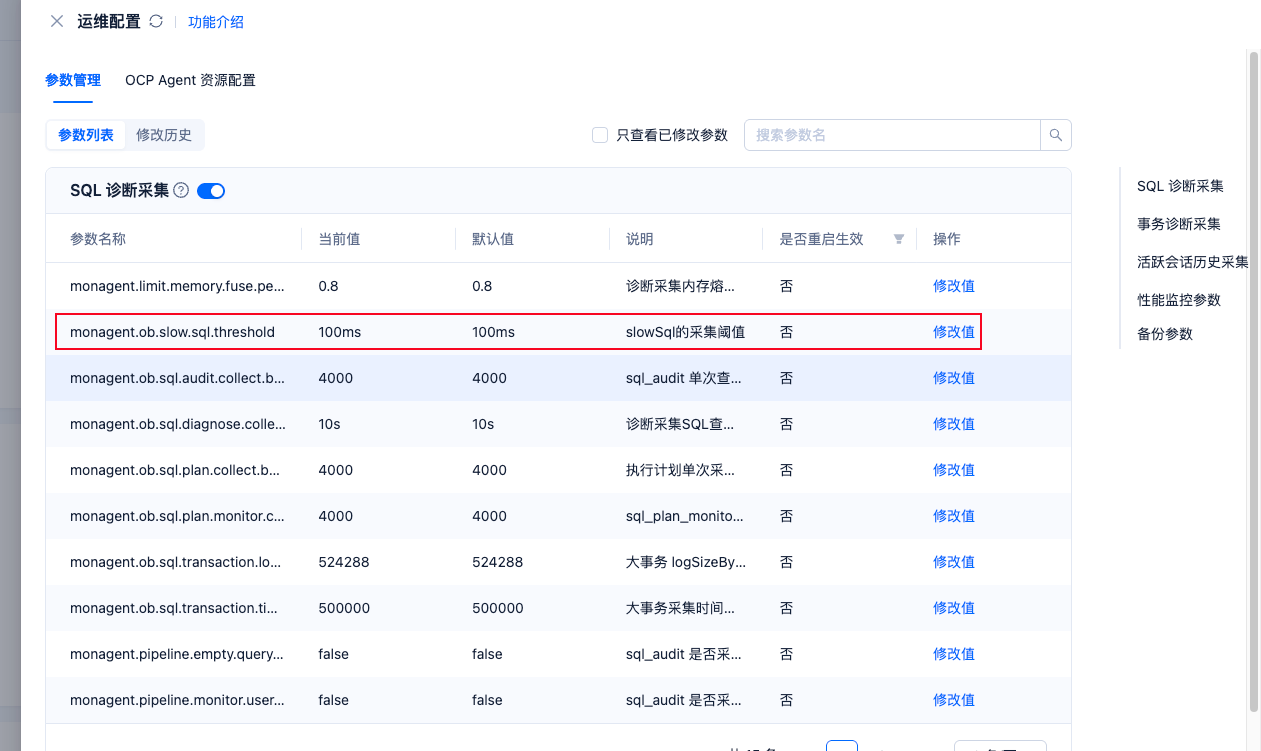Toggle the SQL 诊断采集 switch
The height and width of the screenshot is (751, 1261).
click(211, 191)
